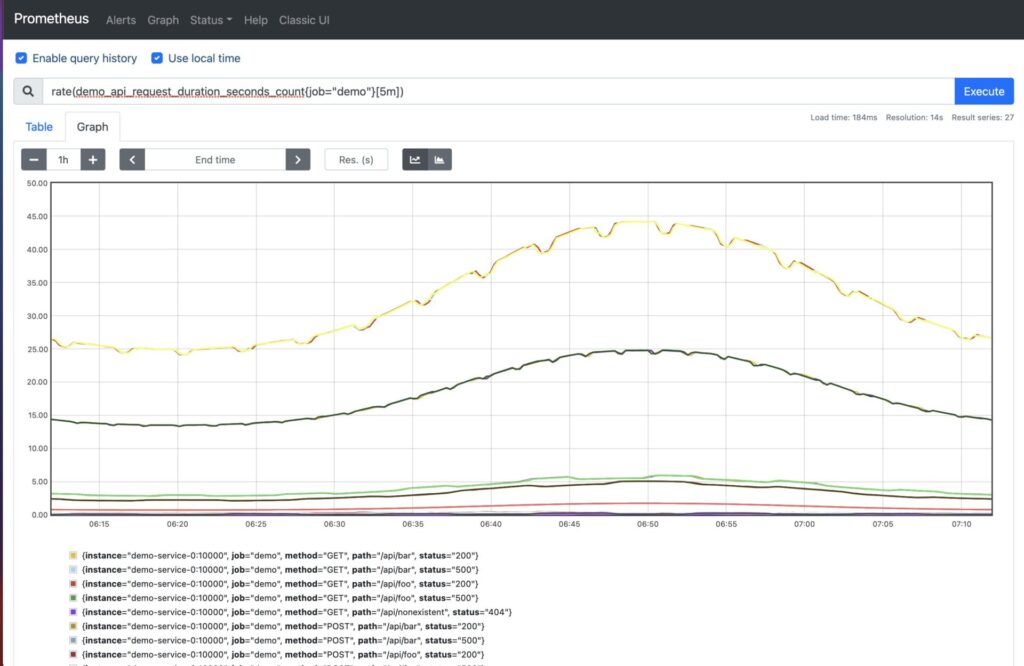The width and height of the screenshot is (1024, 666).
Task: Focus the PromQL expression input
Action: coord(498,91)
